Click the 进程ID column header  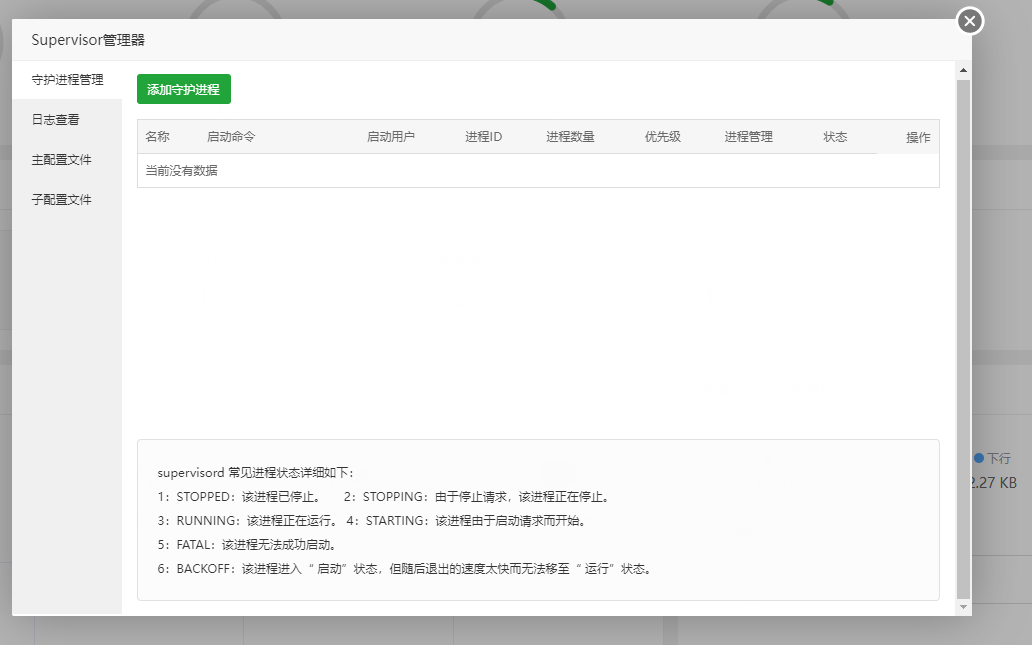(484, 137)
